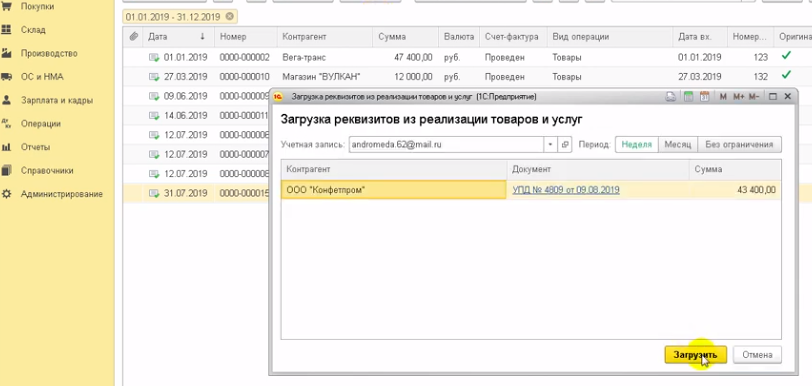Remove the 01.01.2019 - 31.12.2019 period filter
The width and height of the screenshot is (812, 386).
pos(229,17)
